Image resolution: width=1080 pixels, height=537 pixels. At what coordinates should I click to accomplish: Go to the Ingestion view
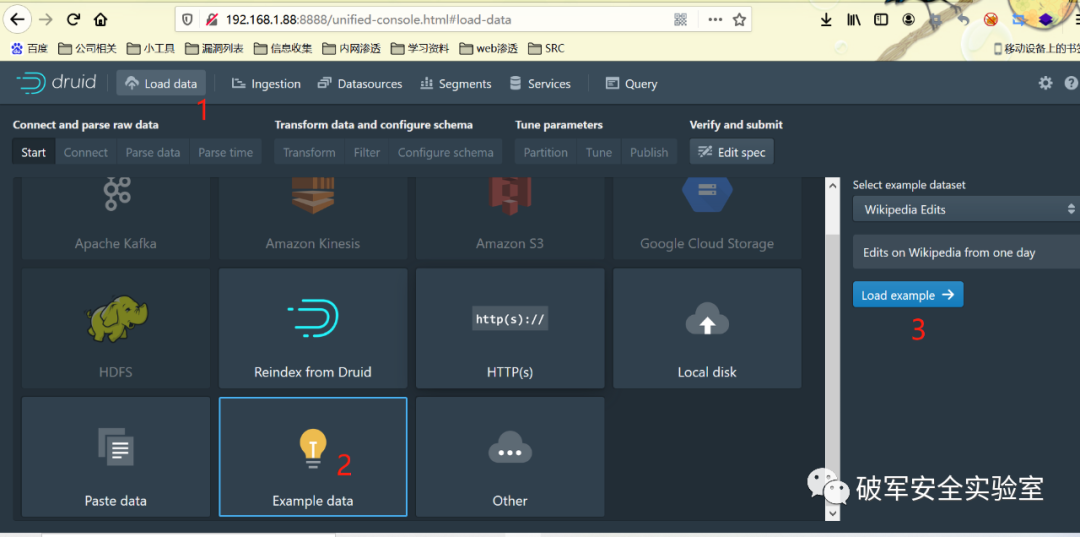click(x=266, y=83)
